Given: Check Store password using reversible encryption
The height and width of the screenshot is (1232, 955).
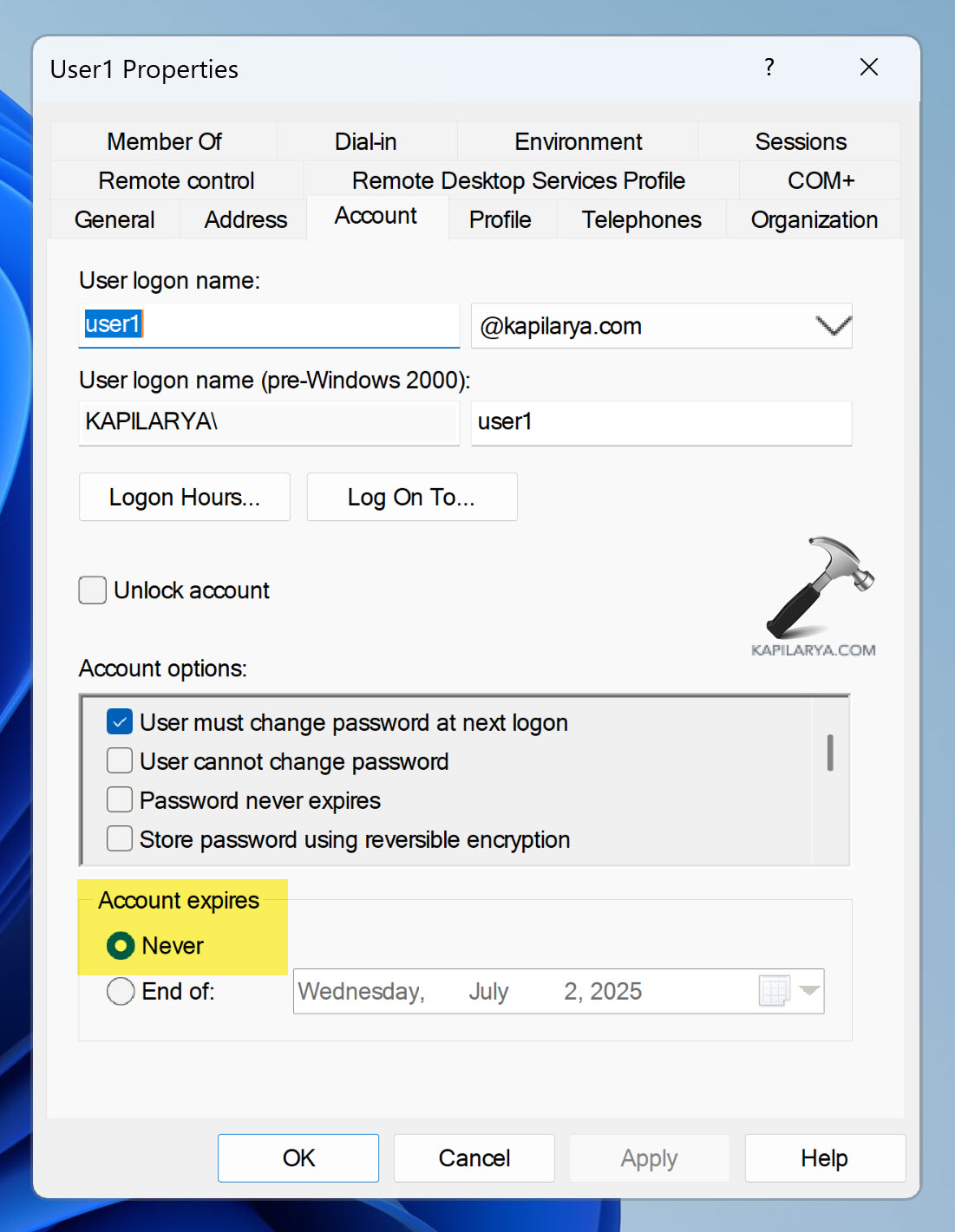Looking at the screenshot, I should pos(120,838).
